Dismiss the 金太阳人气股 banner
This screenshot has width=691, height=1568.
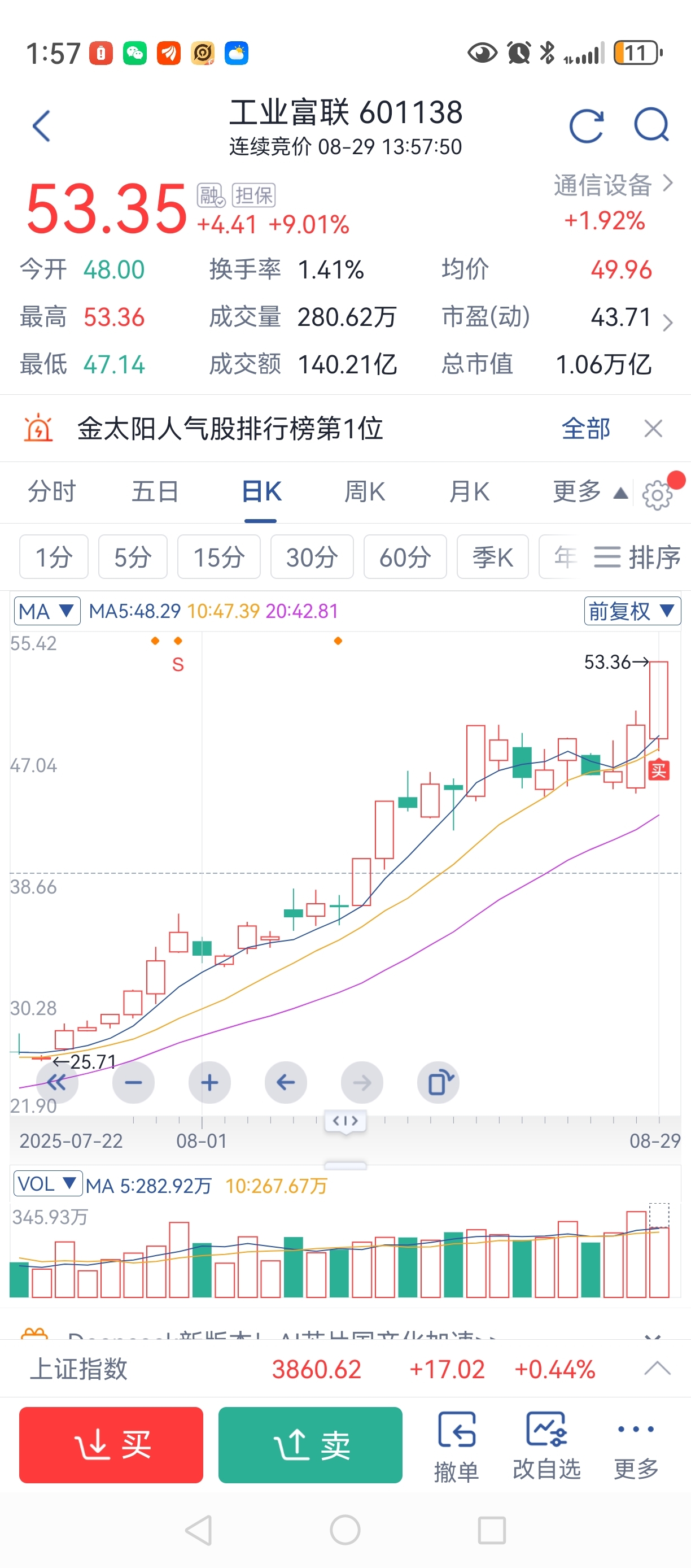tap(653, 429)
